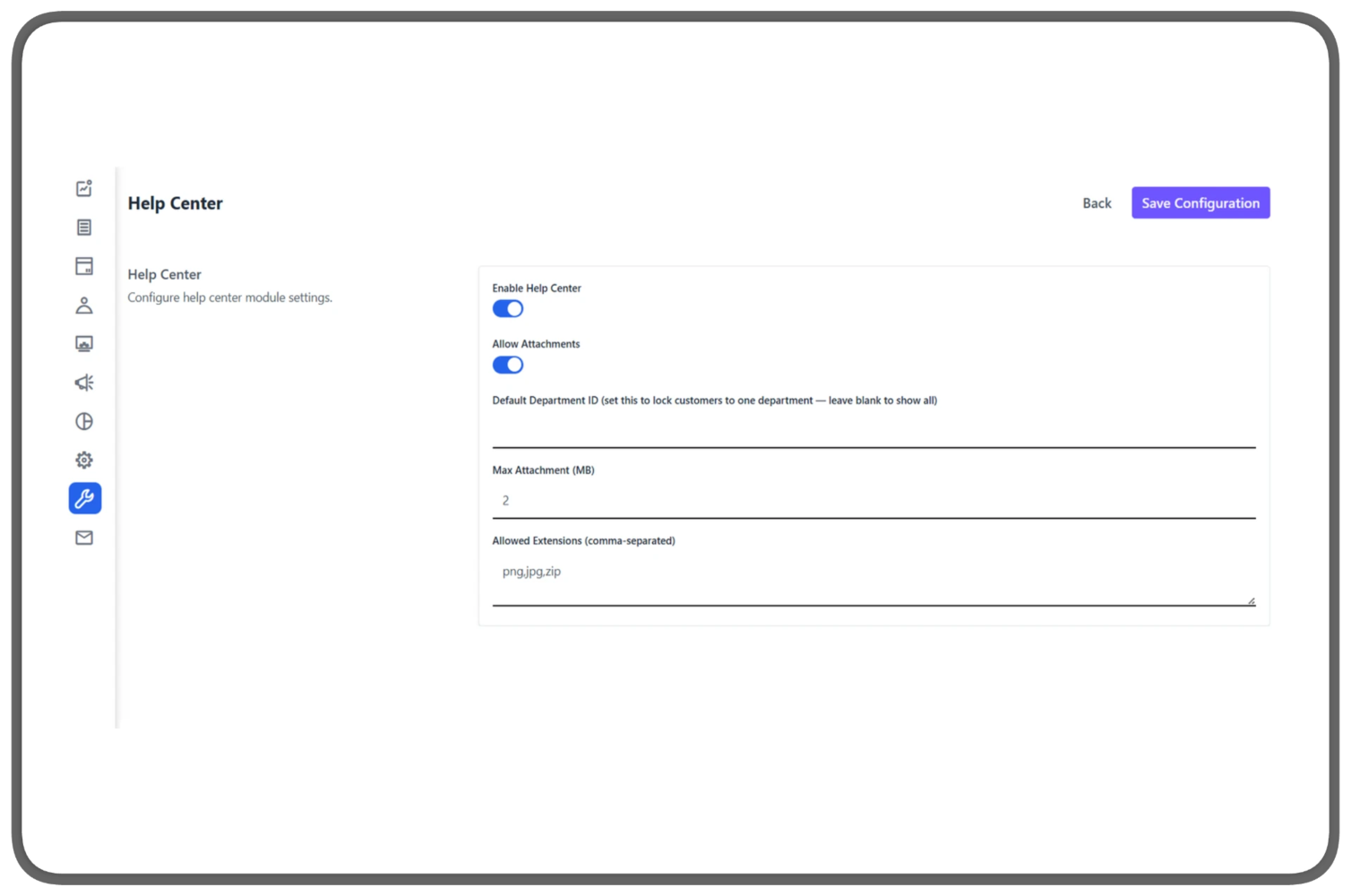Open the analytics dashboard icon in sidebar

pyautogui.click(x=84, y=188)
